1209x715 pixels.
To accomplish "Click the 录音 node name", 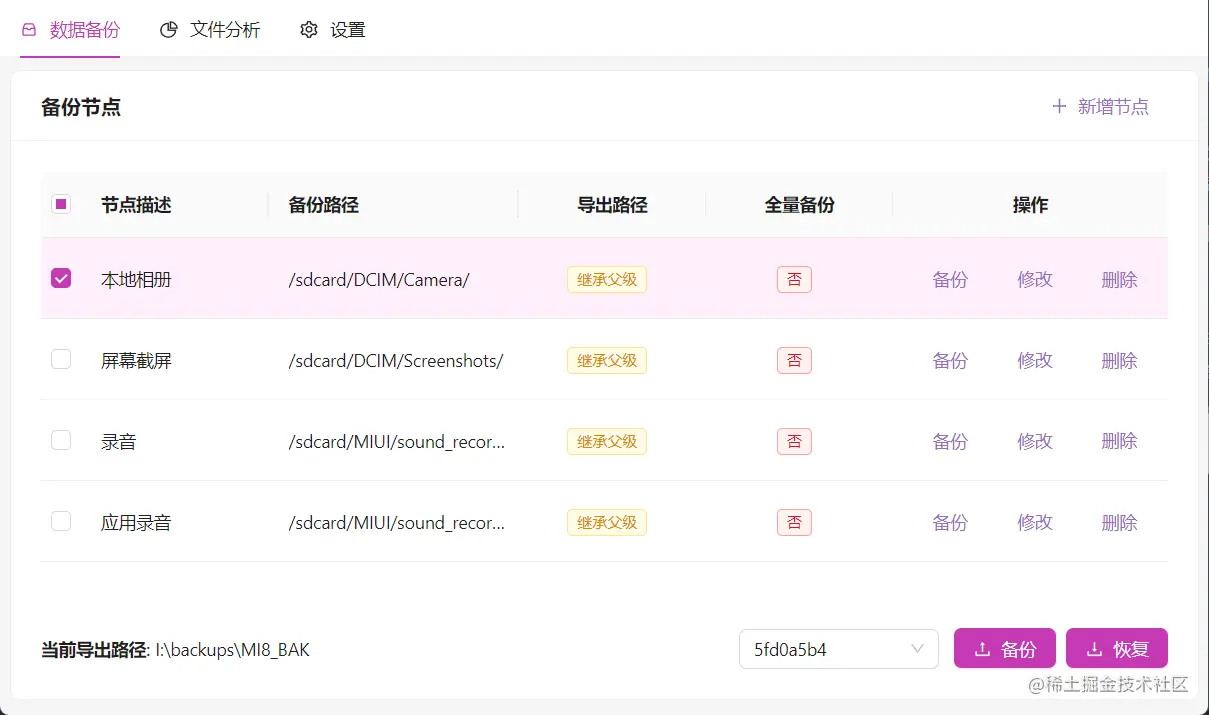I will coord(118,441).
